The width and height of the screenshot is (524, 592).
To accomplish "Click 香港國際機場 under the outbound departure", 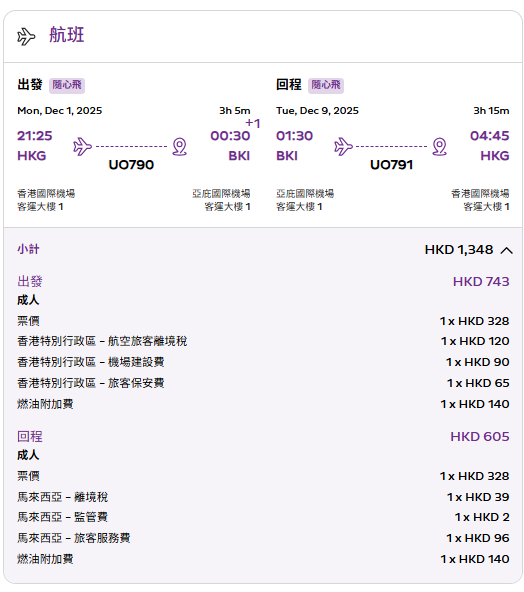I will click(46, 194).
